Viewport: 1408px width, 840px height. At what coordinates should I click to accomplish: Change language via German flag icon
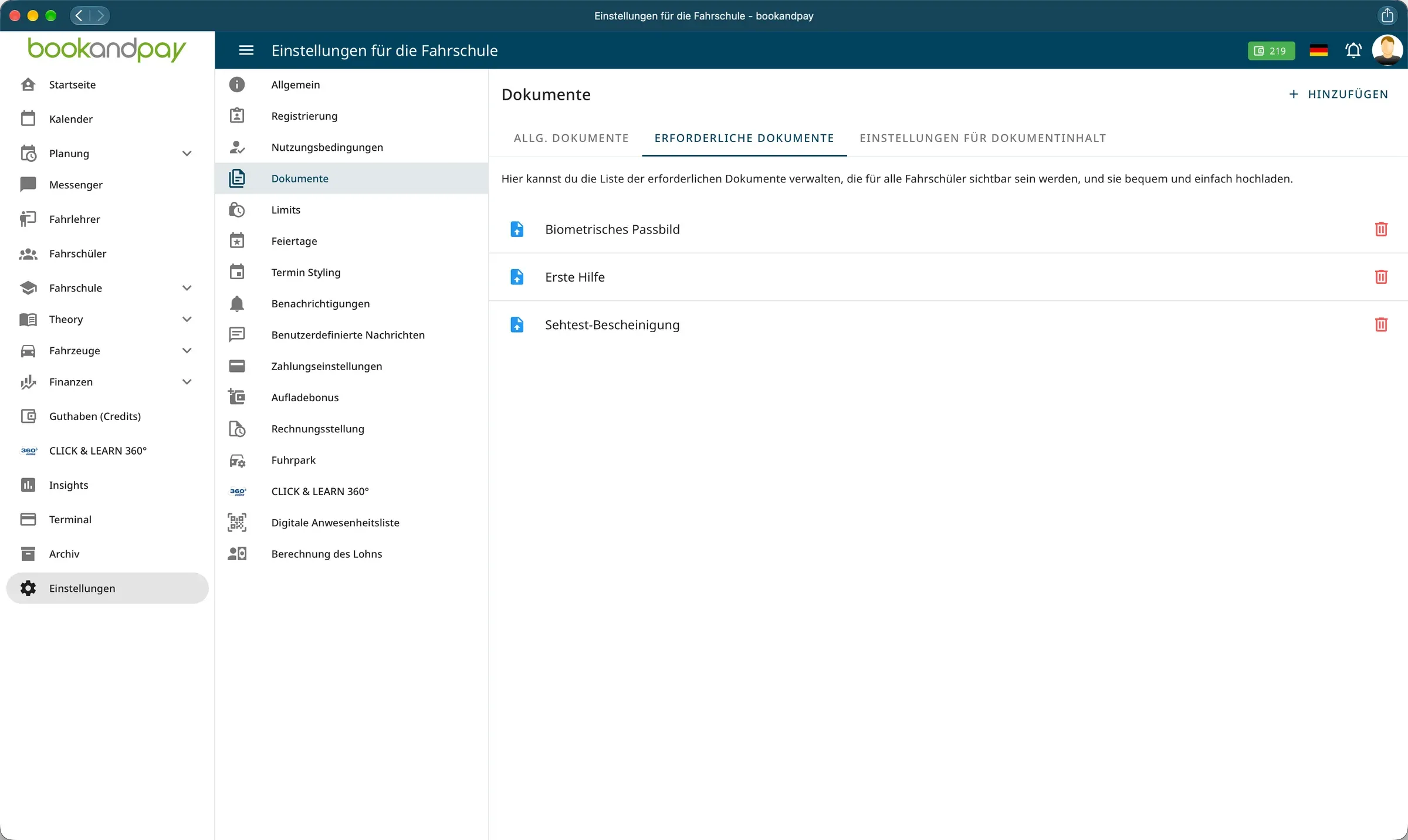coord(1318,50)
